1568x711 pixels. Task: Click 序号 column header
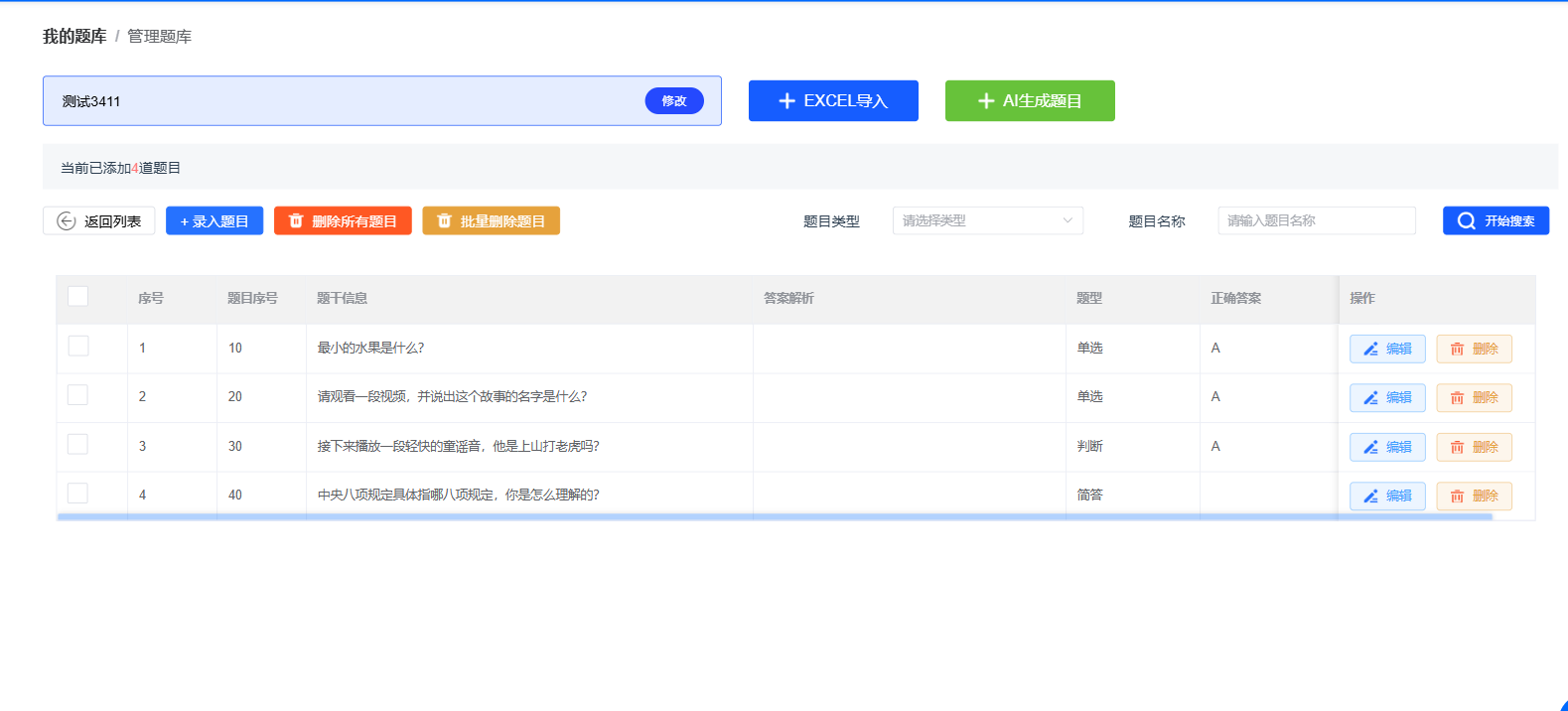click(151, 298)
